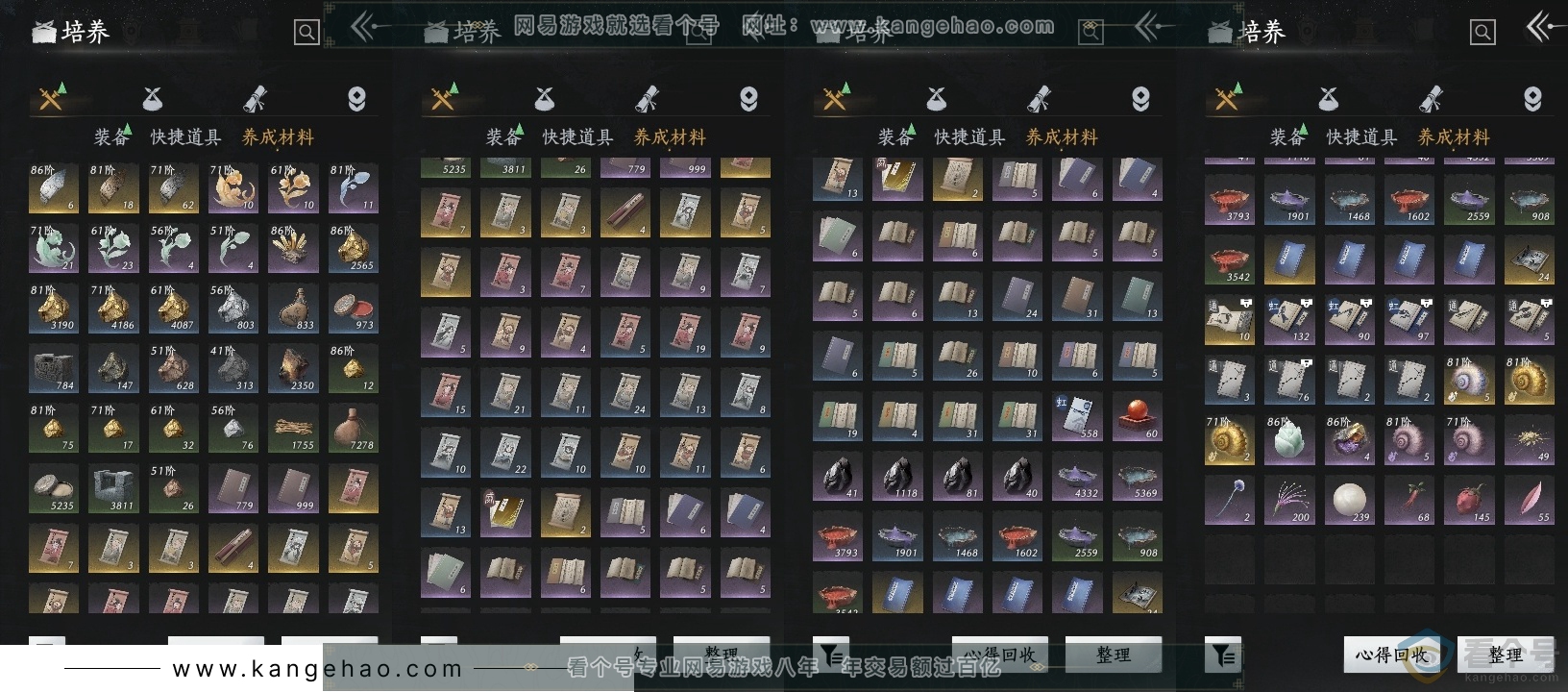Select the 虹 envelope item with count 558
Image resolution: width=1568 pixels, height=692 pixels.
(1077, 416)
